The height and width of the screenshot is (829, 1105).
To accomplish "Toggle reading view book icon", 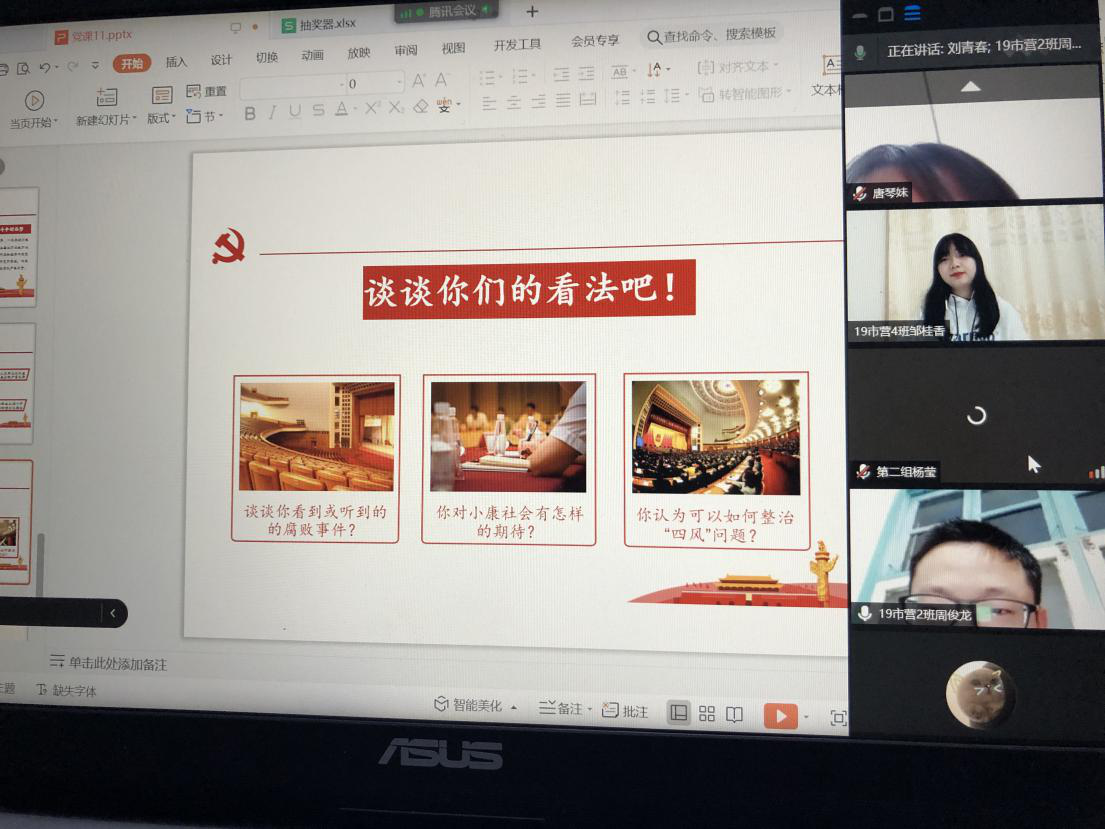I will 734,714.
